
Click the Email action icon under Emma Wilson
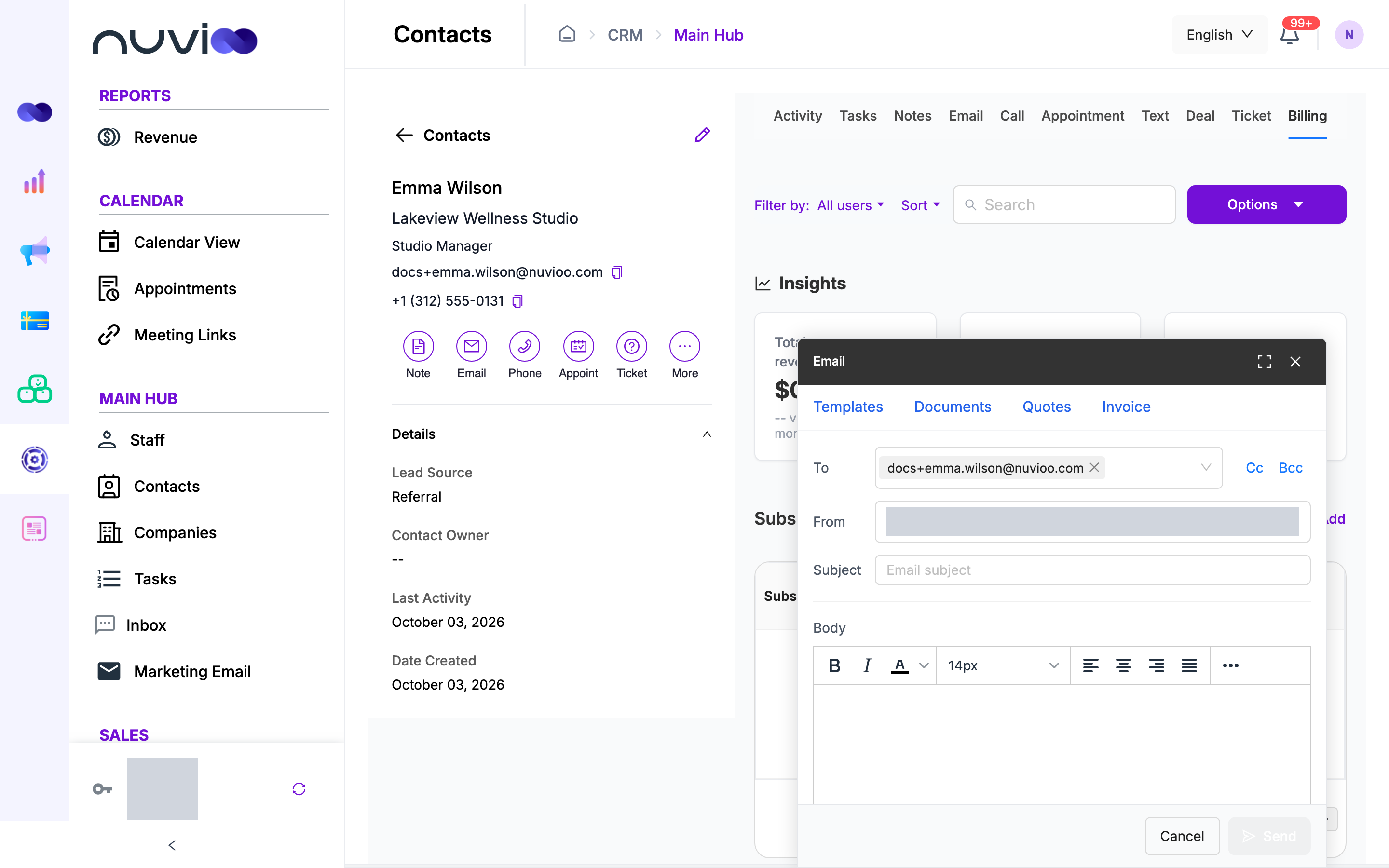[471, 346]
